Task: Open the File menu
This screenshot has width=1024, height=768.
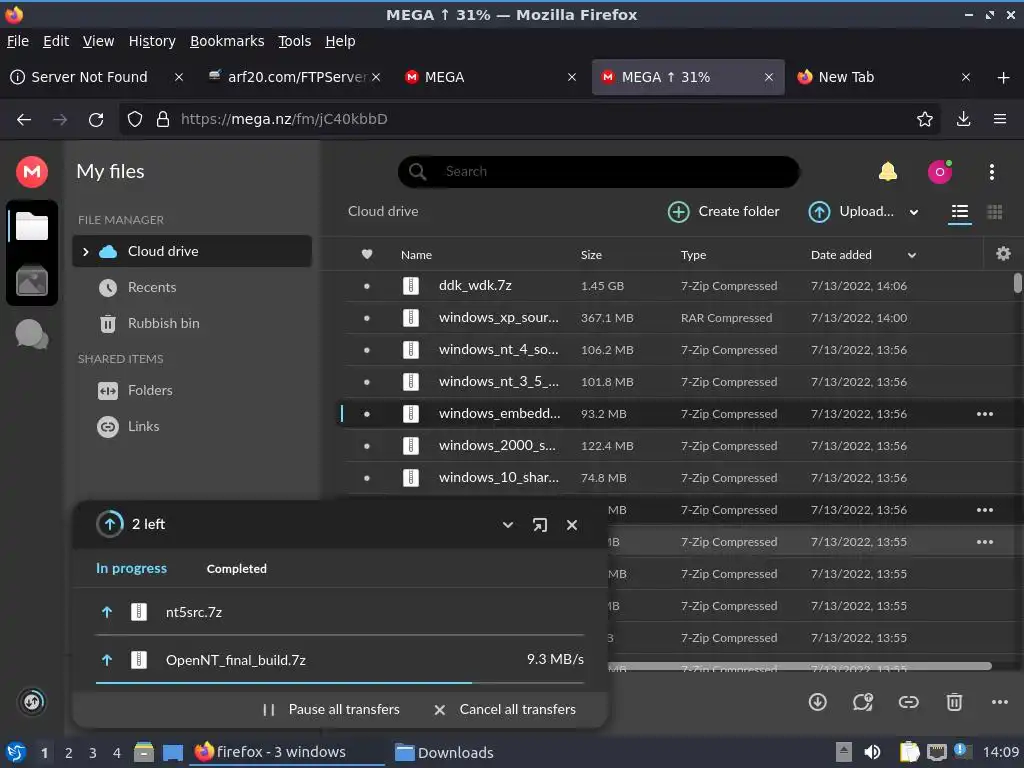Action: [x=18, y=41]
